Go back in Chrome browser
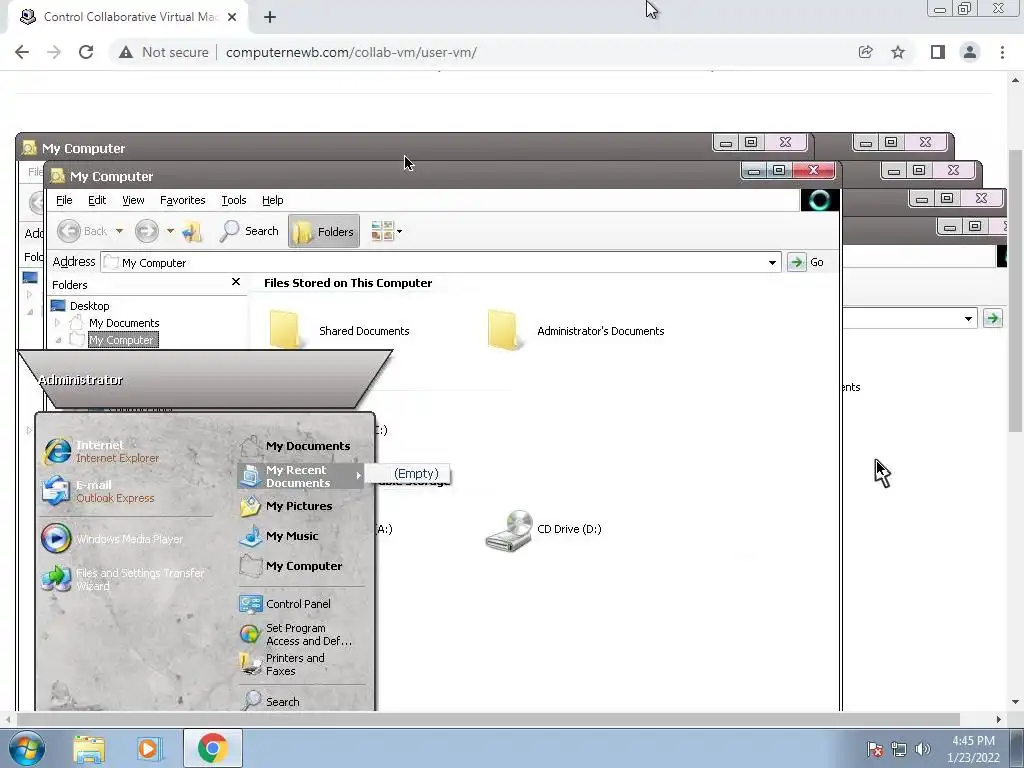Screen dimensions: 1024x768 pyautogui.click(x=22, y=52)
